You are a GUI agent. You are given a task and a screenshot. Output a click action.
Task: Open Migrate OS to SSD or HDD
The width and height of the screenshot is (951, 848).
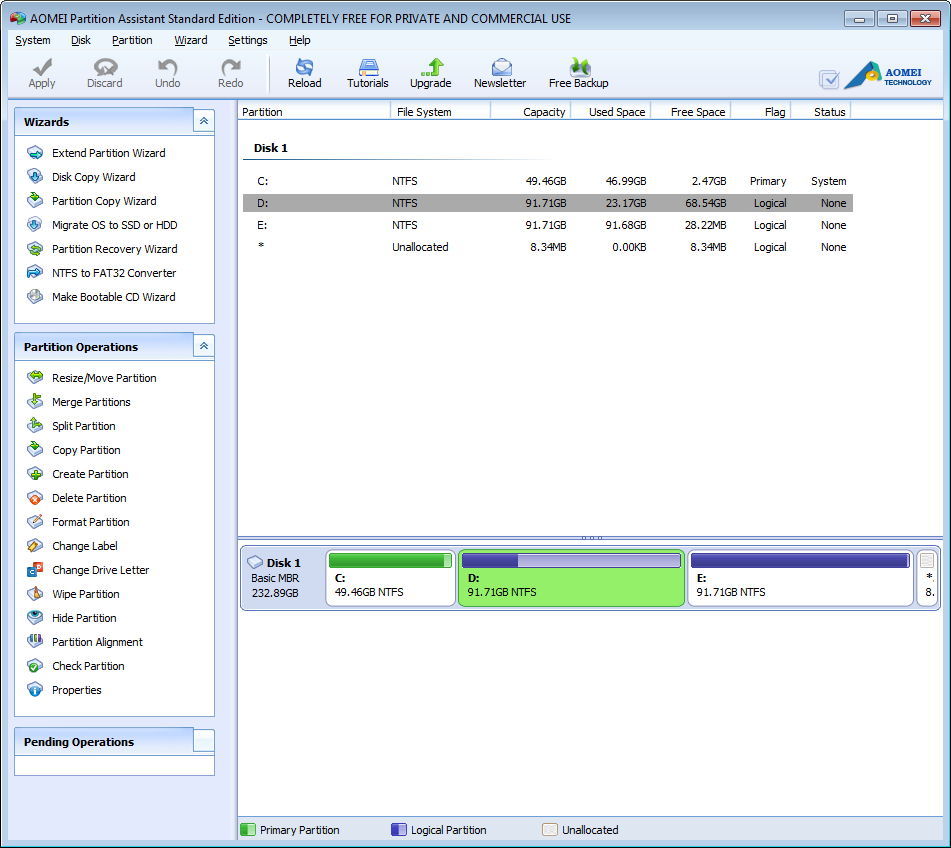115,225
